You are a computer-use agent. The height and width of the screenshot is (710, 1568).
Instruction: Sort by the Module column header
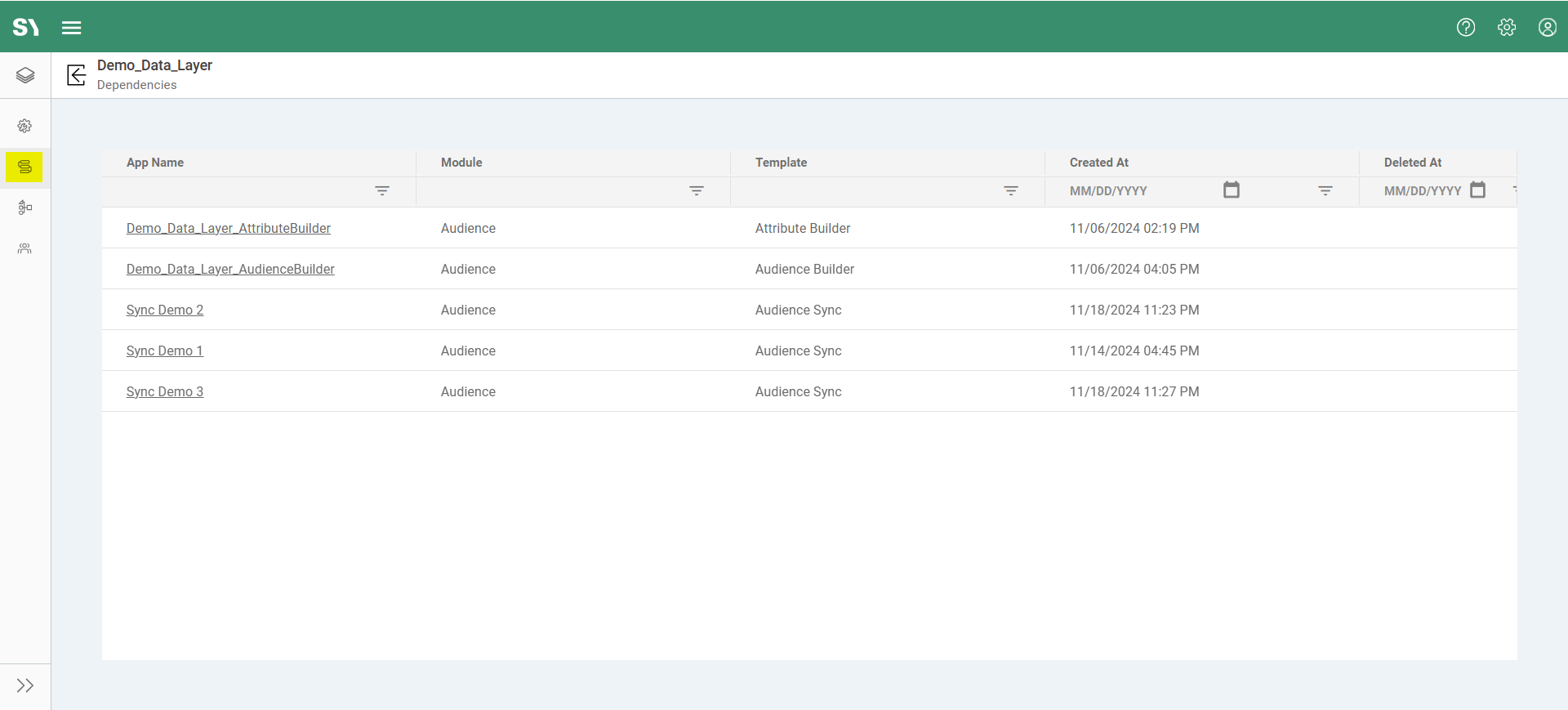pyautogui.click(x=461, y=163)
